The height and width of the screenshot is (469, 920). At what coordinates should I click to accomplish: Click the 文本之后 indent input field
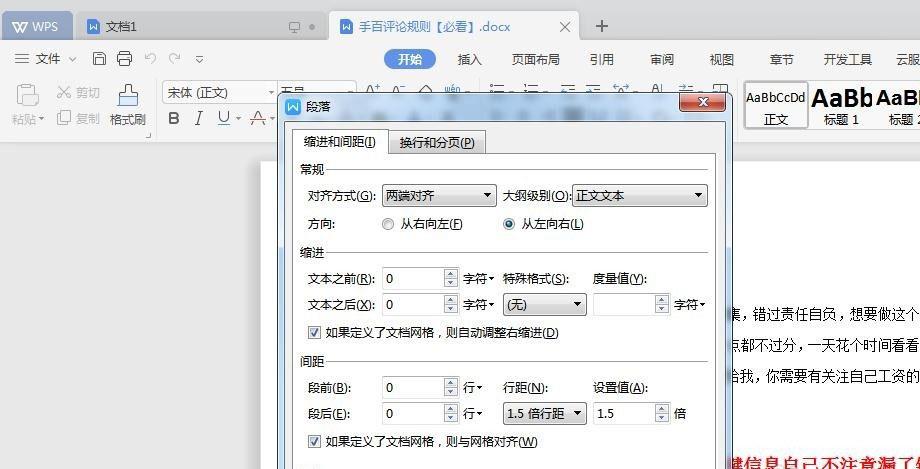click(413, 305)
